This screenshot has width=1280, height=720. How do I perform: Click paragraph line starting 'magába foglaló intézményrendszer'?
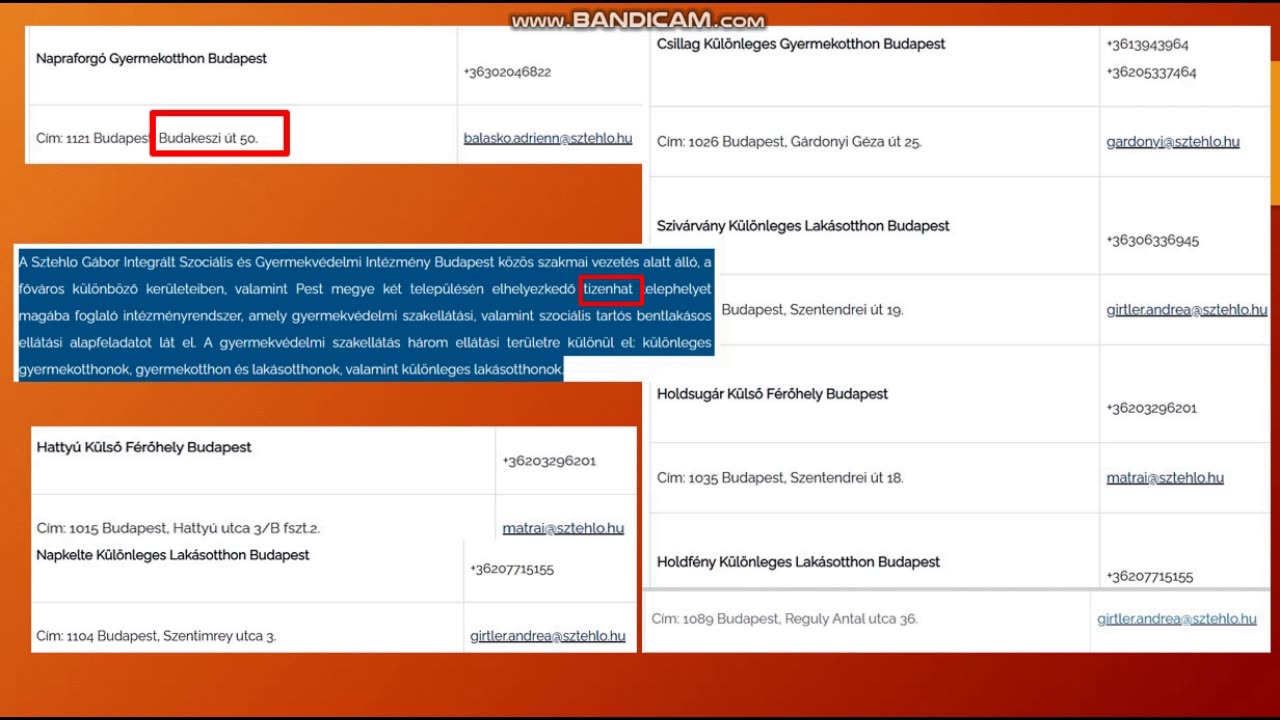click(x=365, y=316)
